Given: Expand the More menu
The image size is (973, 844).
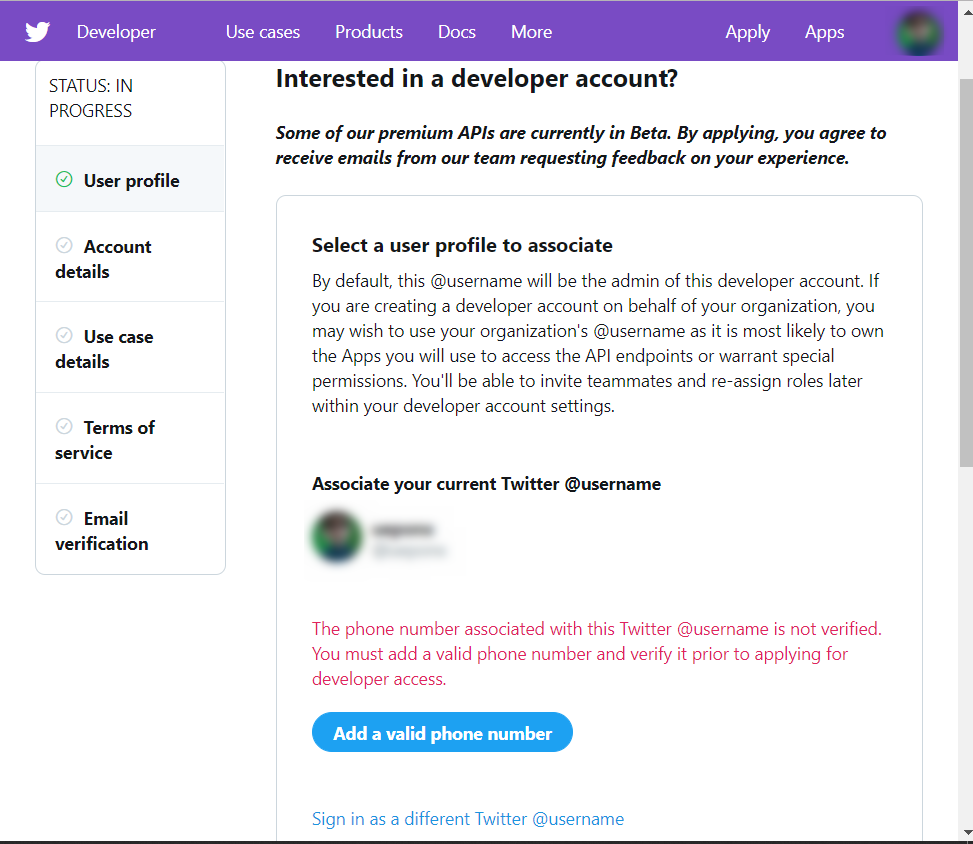Looking at the screenshot, I should 531,32.
